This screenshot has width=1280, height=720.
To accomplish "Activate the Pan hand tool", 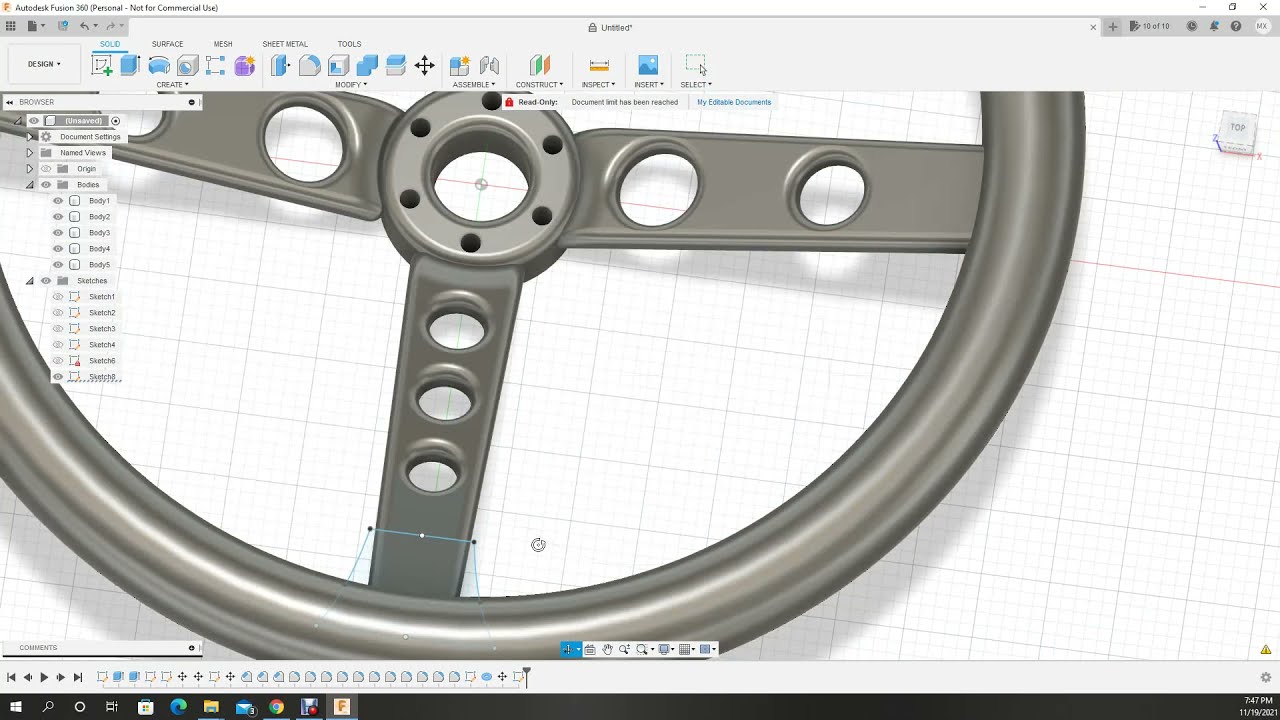I will pos(607,649).
